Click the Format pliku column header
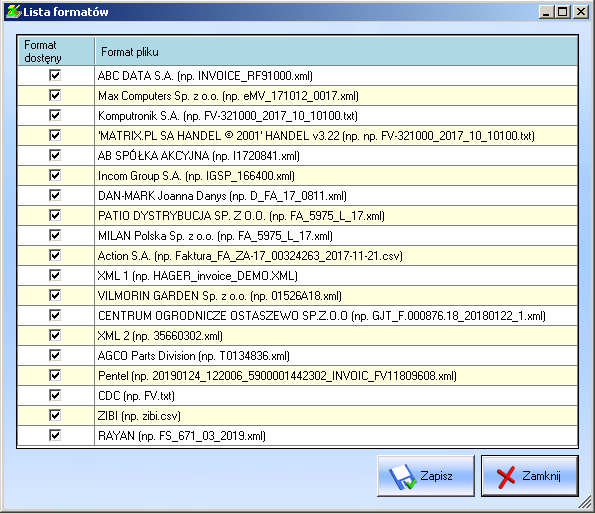Viewport: 595px width, 514px height. tap(336, 51)
